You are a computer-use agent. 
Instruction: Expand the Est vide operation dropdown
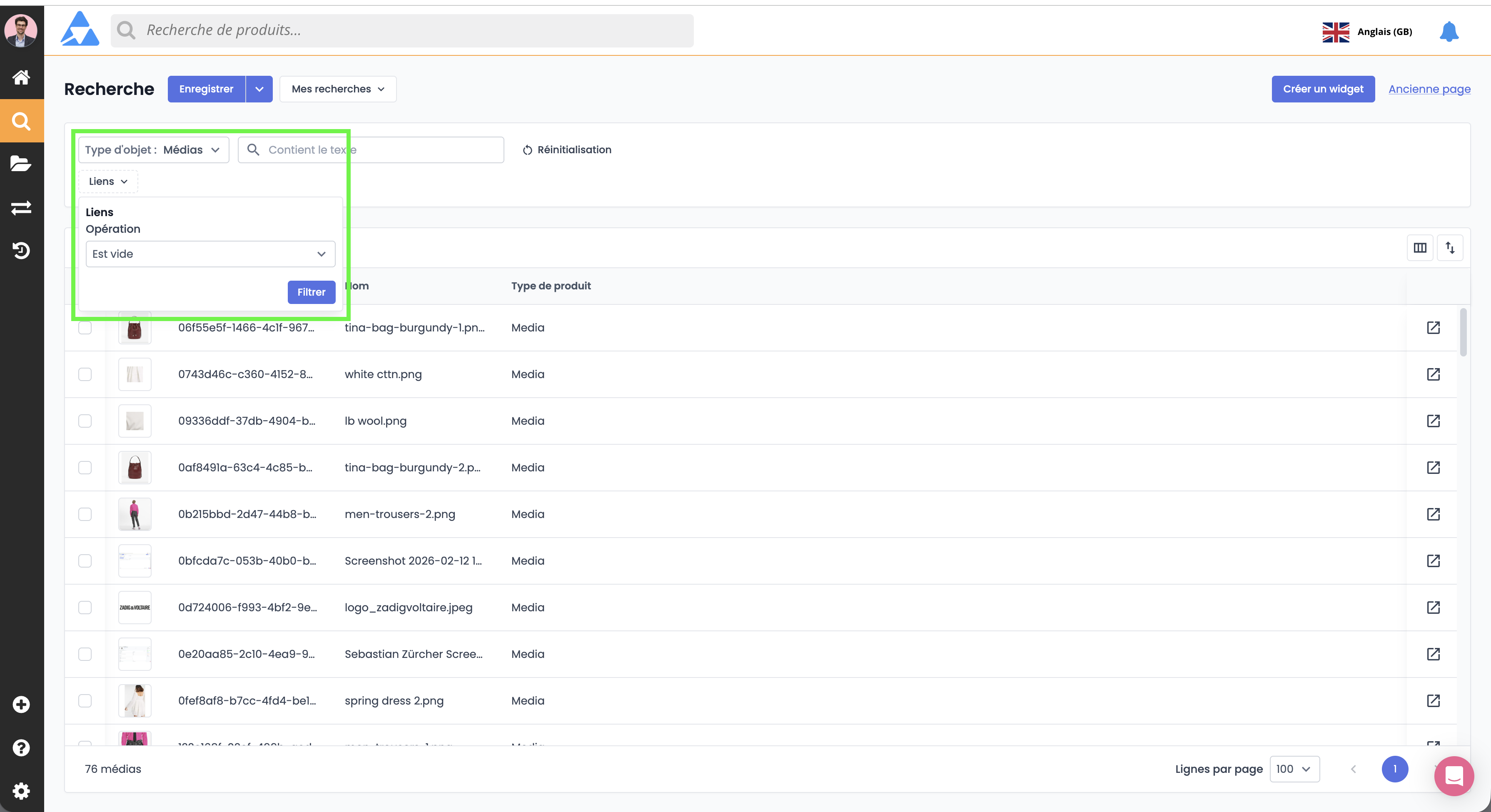coord(210,254)
